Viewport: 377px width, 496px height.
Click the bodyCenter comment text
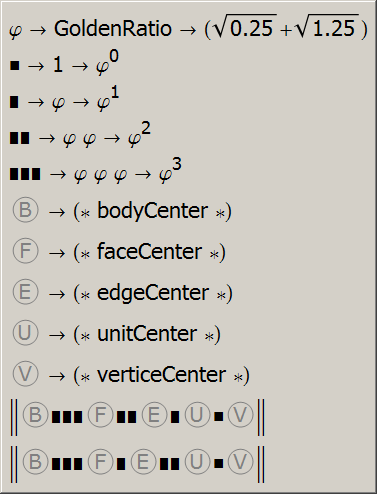152,211
